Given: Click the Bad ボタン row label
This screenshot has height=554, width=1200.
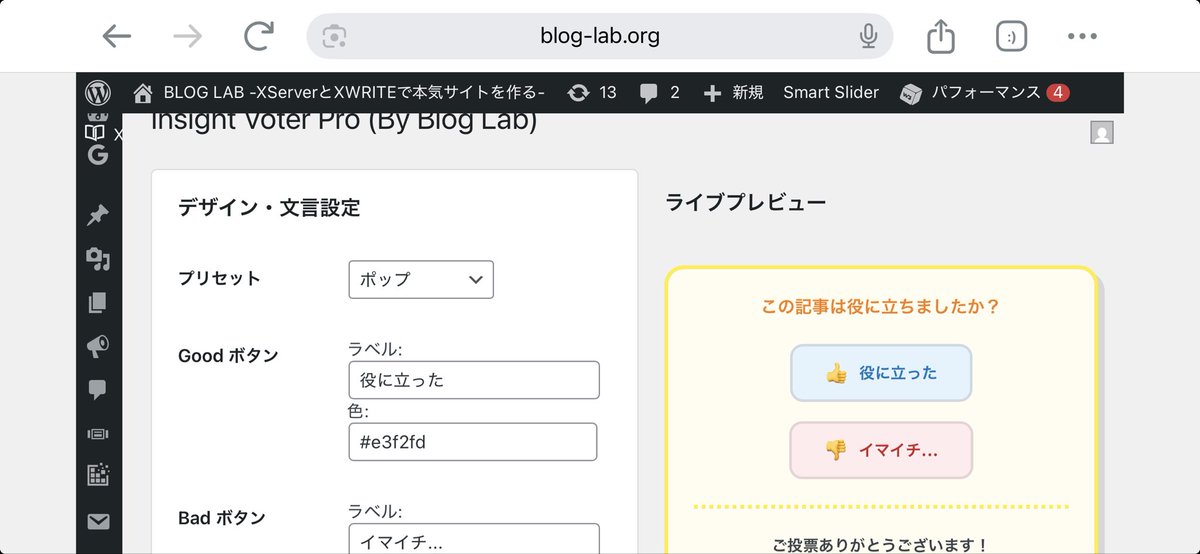Looking at the screenshot, I should [x=221, y=518].
